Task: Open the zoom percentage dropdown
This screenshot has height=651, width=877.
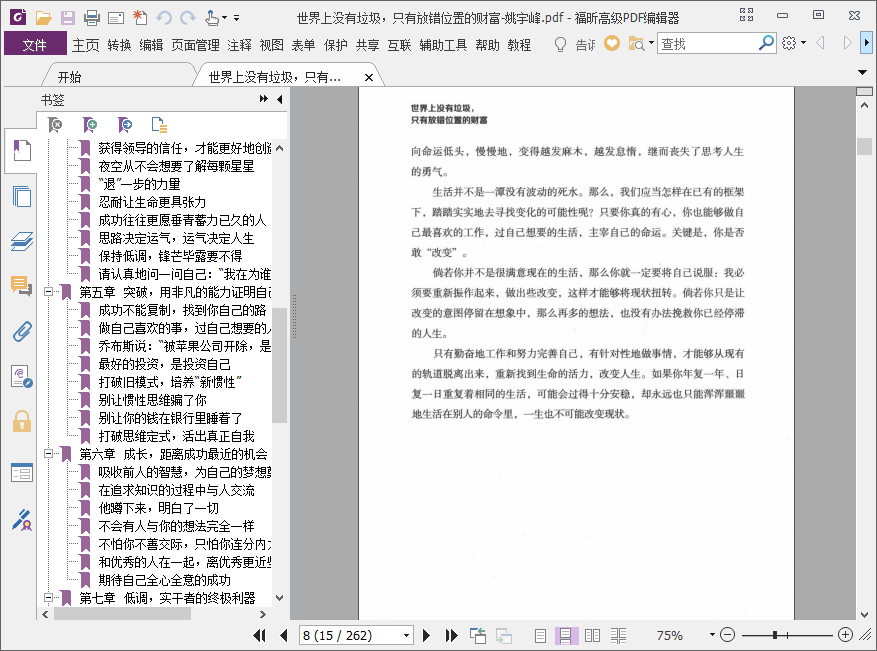Action: [711, 635]
